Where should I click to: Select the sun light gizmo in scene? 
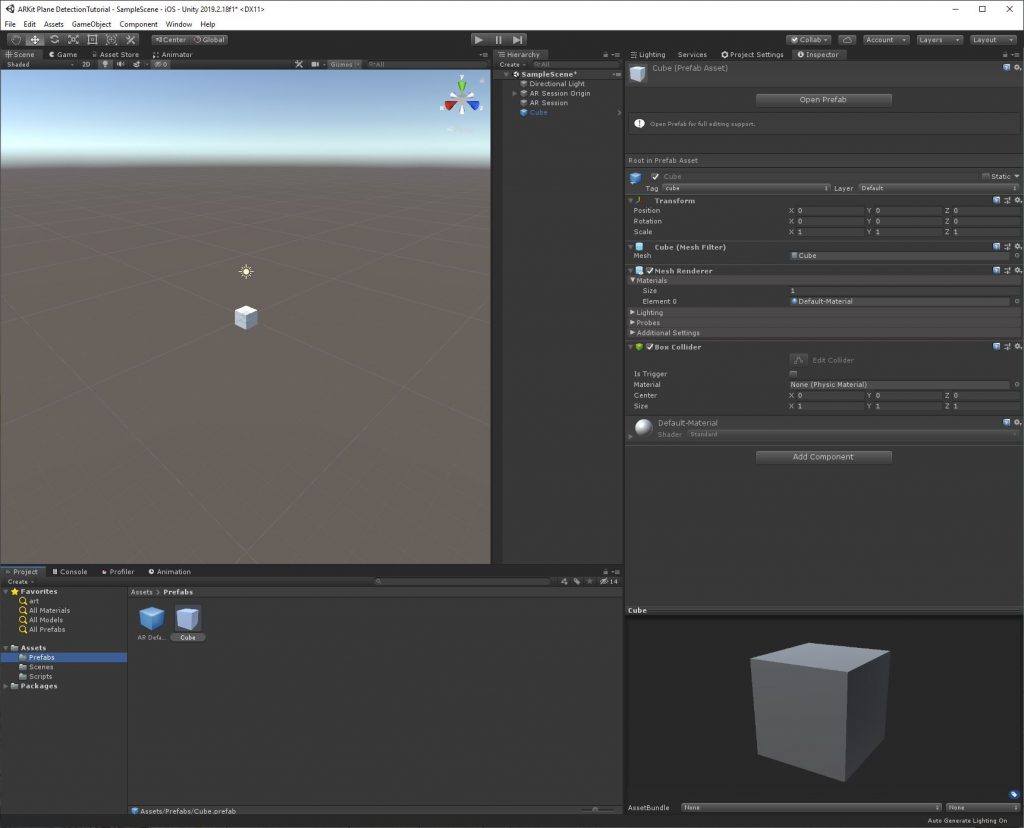pyautogui.click(x=246, y=272)
